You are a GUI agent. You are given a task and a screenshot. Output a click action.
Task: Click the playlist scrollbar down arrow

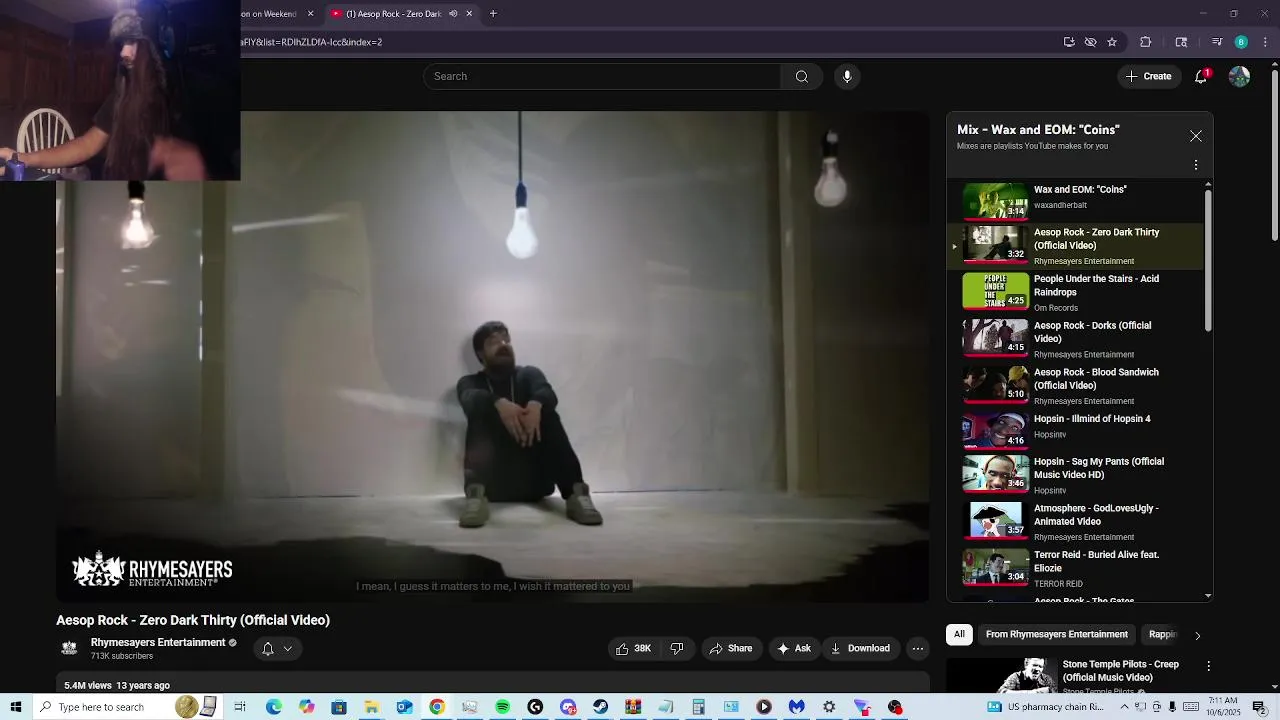[1208, 596]
